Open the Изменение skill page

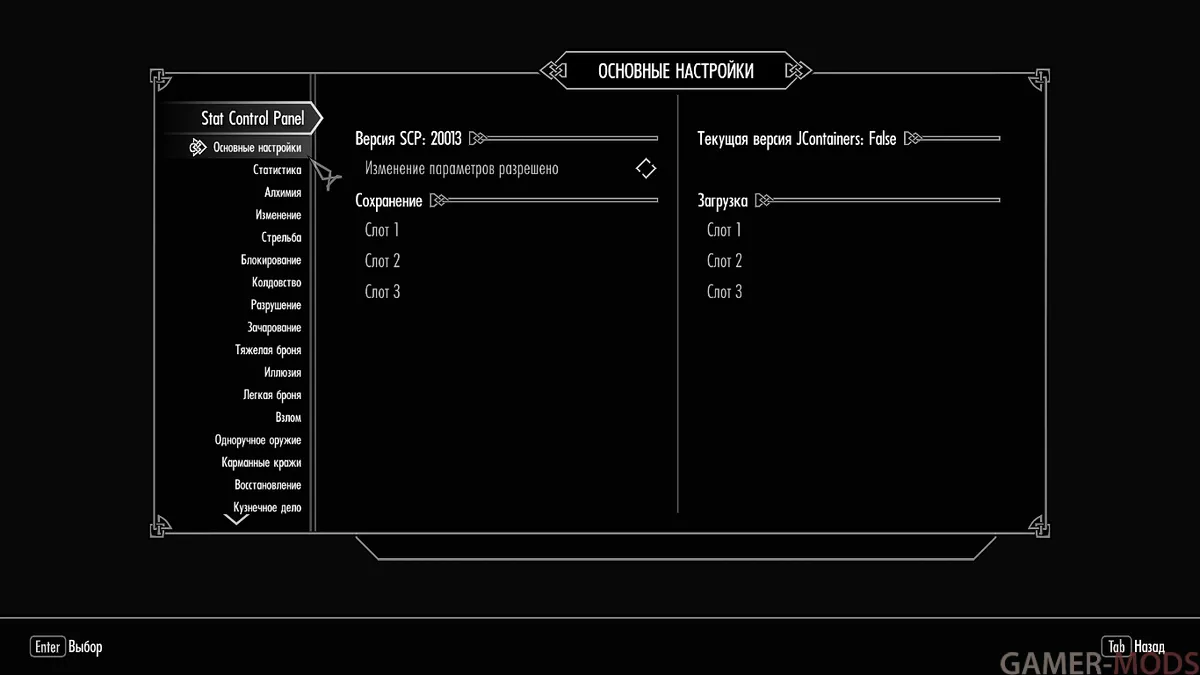(278, 215)
